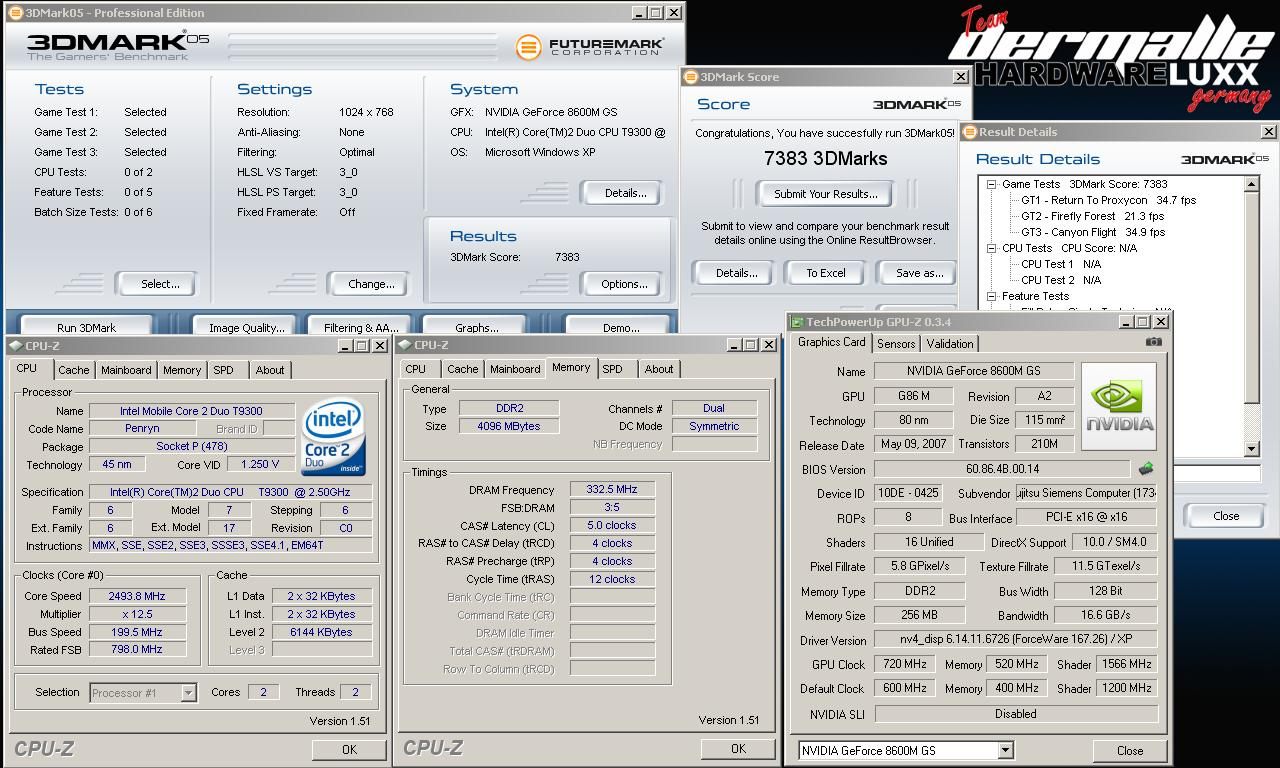The width and height of the screenshot is (1280, 768).
Task: Click the Close button in GPU-Z
Action: [x=1130, y=750]
